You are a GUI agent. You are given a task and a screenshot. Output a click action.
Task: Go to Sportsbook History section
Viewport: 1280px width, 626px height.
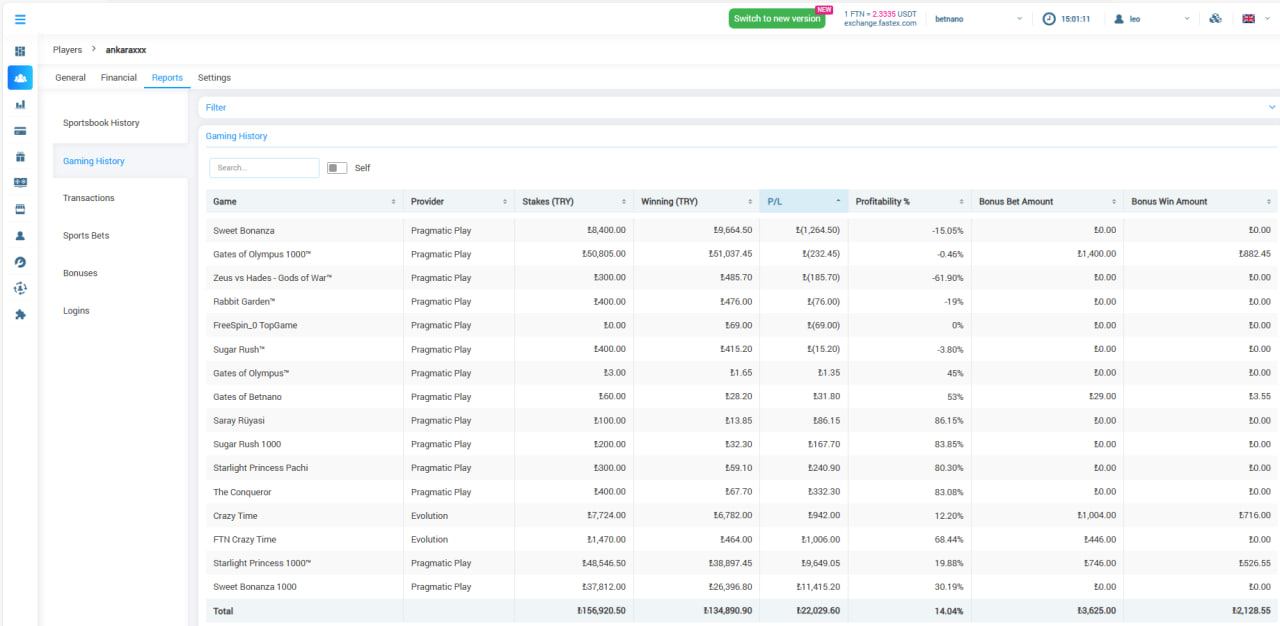click(101, 123)
